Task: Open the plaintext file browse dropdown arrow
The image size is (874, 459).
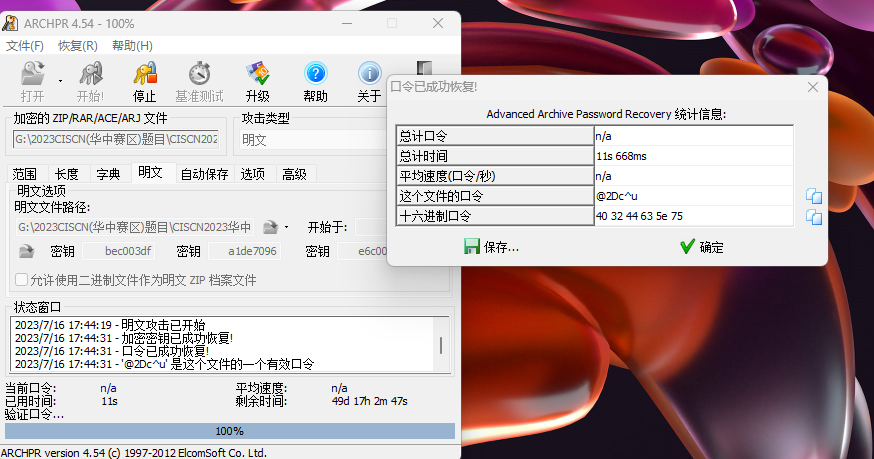Action: (287, 227)
